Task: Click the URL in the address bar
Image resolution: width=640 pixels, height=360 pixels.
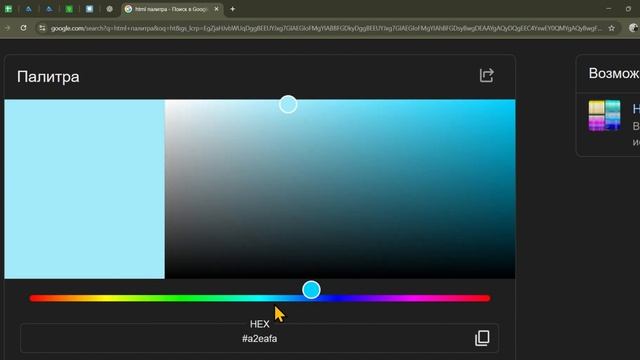Action: 326,28
